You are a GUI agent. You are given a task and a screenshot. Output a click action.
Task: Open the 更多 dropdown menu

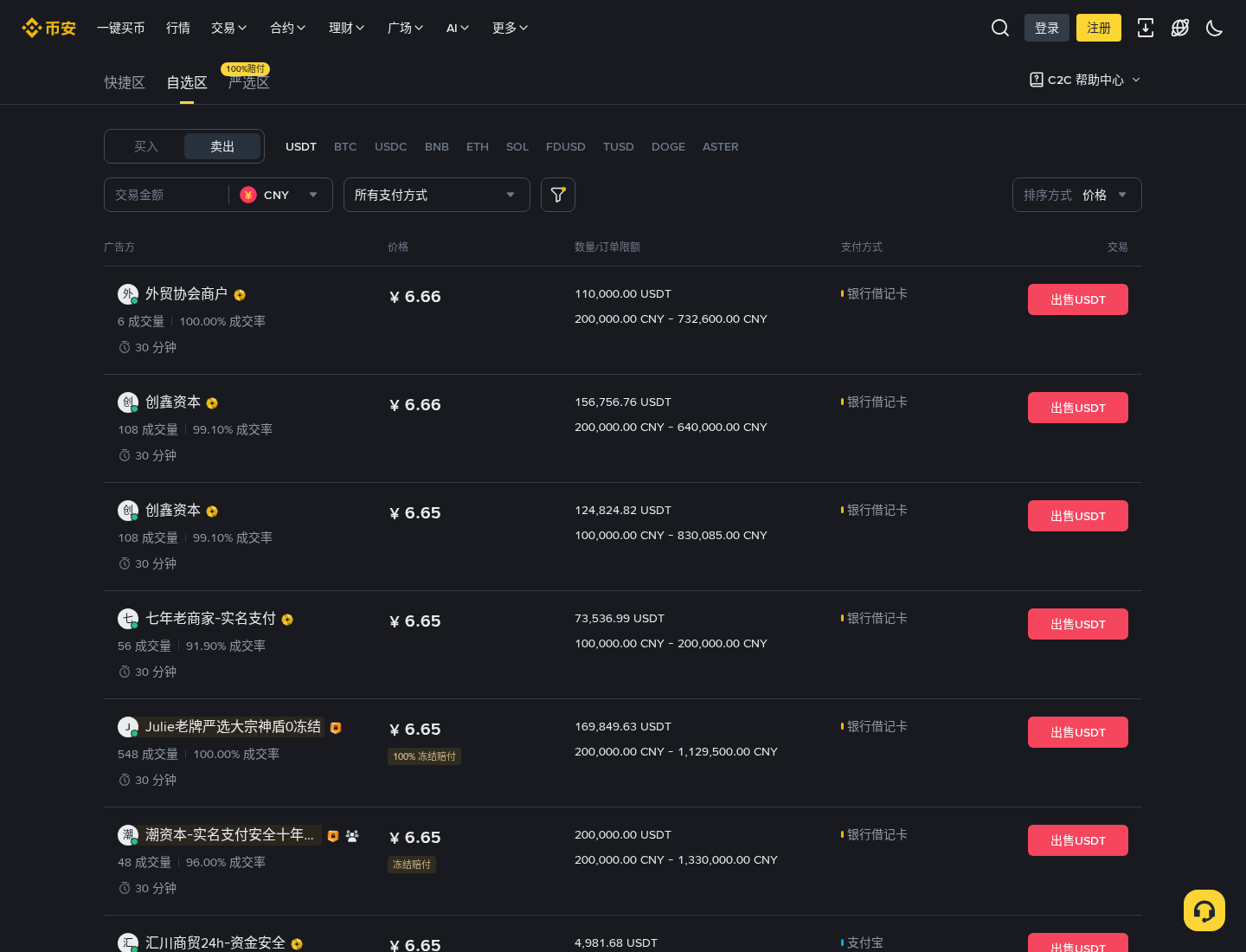(x=511, y=28)
